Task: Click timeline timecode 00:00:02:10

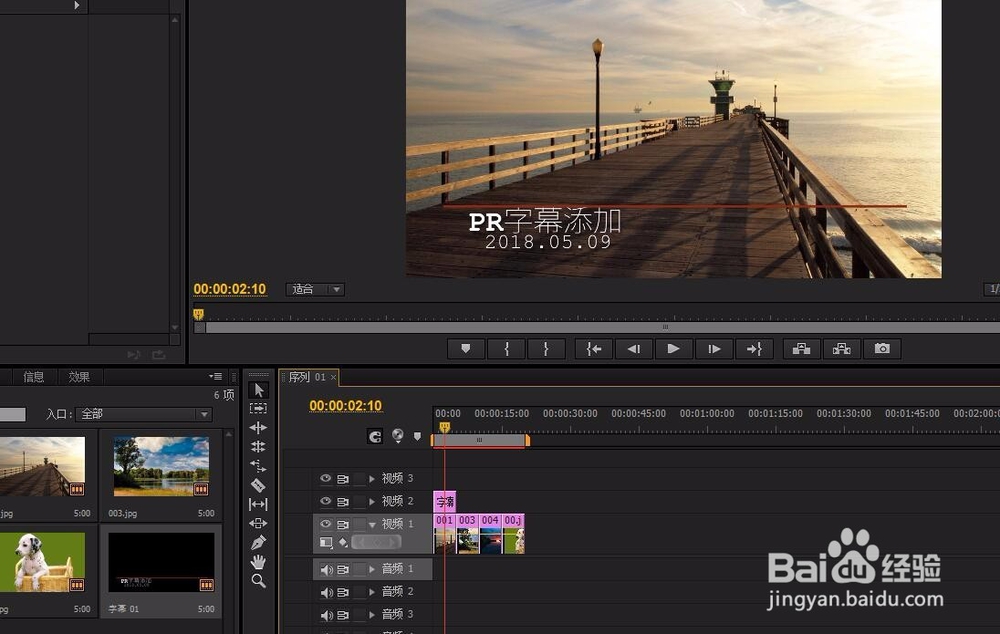Action: pos(346,406)
